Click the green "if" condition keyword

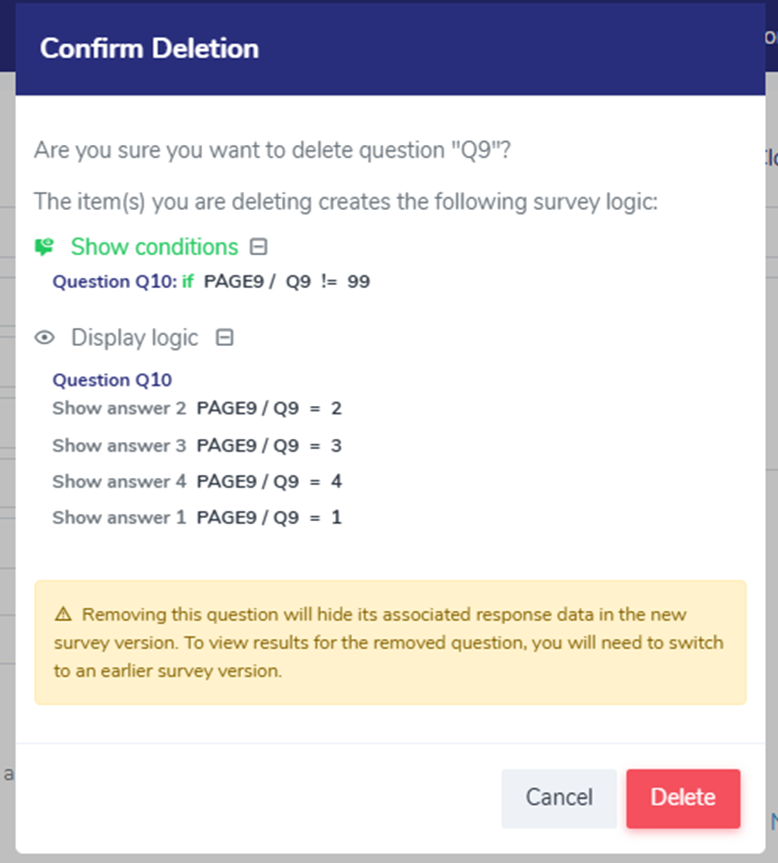pyautogui.click(x=188, y=282)
